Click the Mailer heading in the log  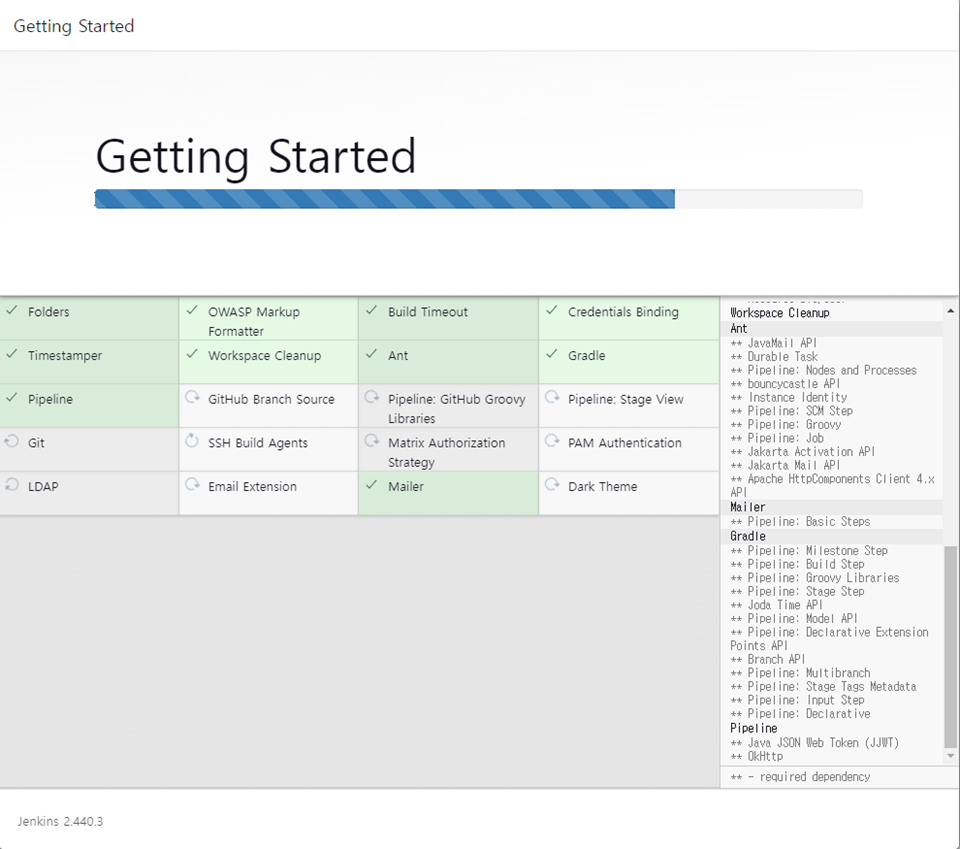click(748, 507)
